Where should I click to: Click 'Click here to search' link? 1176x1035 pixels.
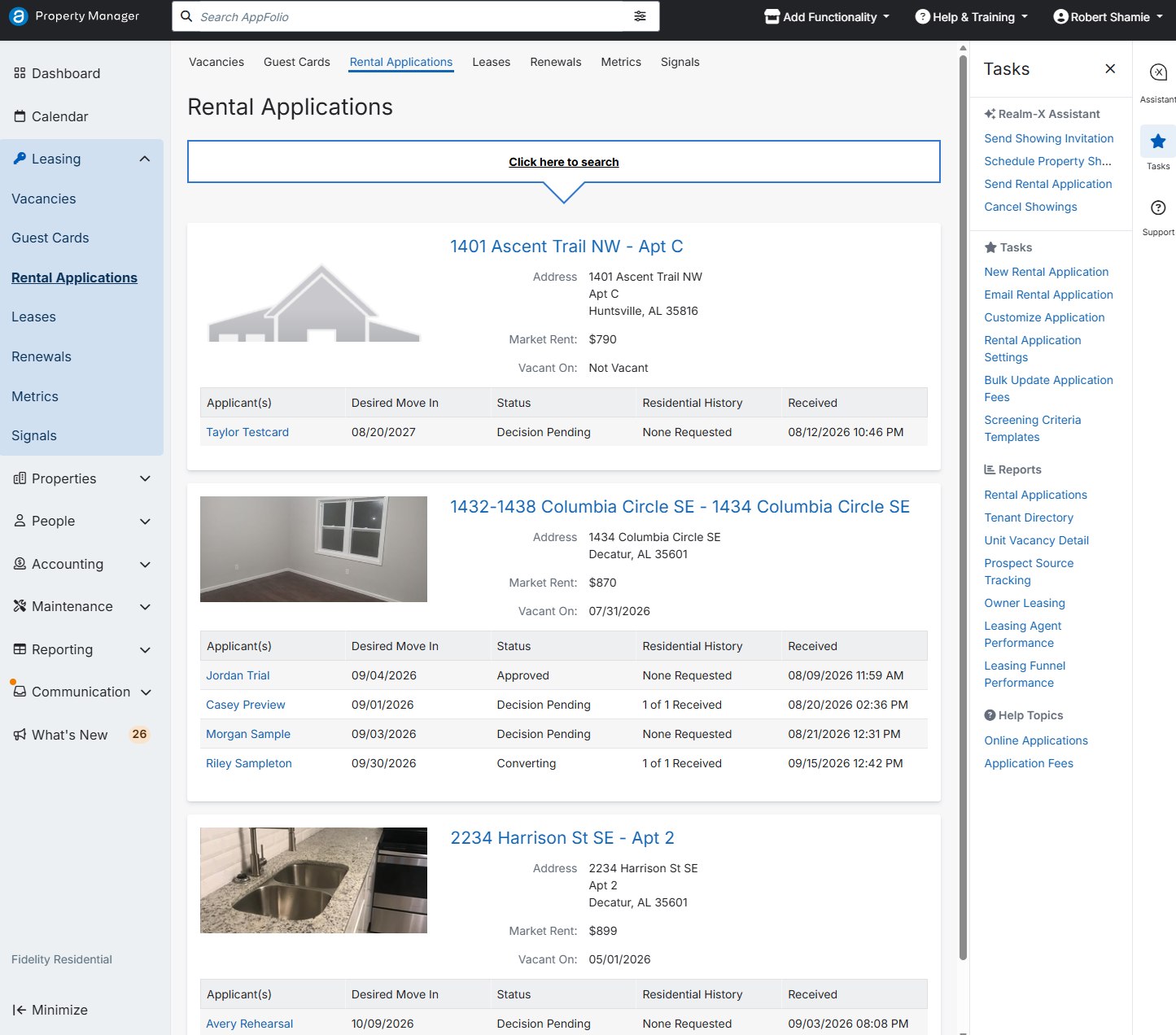tap(564, 162)
